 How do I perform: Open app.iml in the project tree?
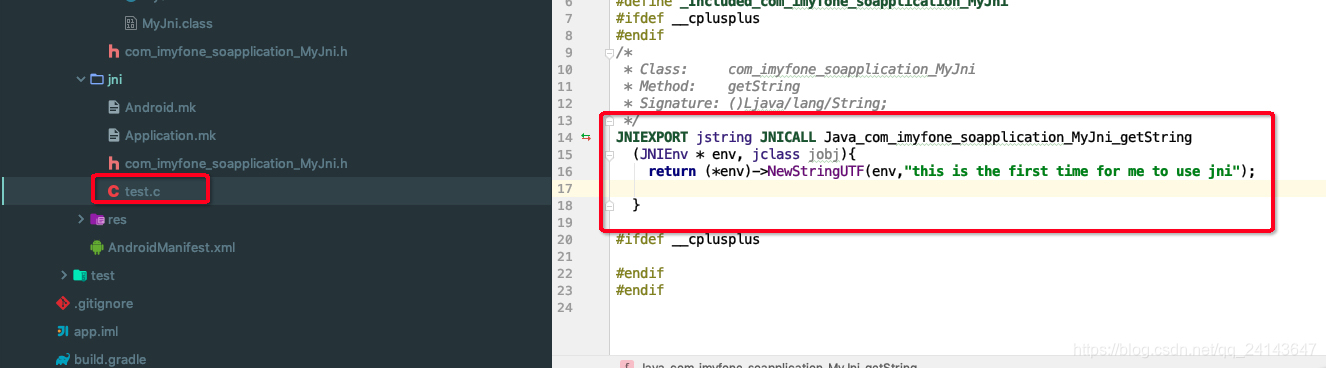96,331
